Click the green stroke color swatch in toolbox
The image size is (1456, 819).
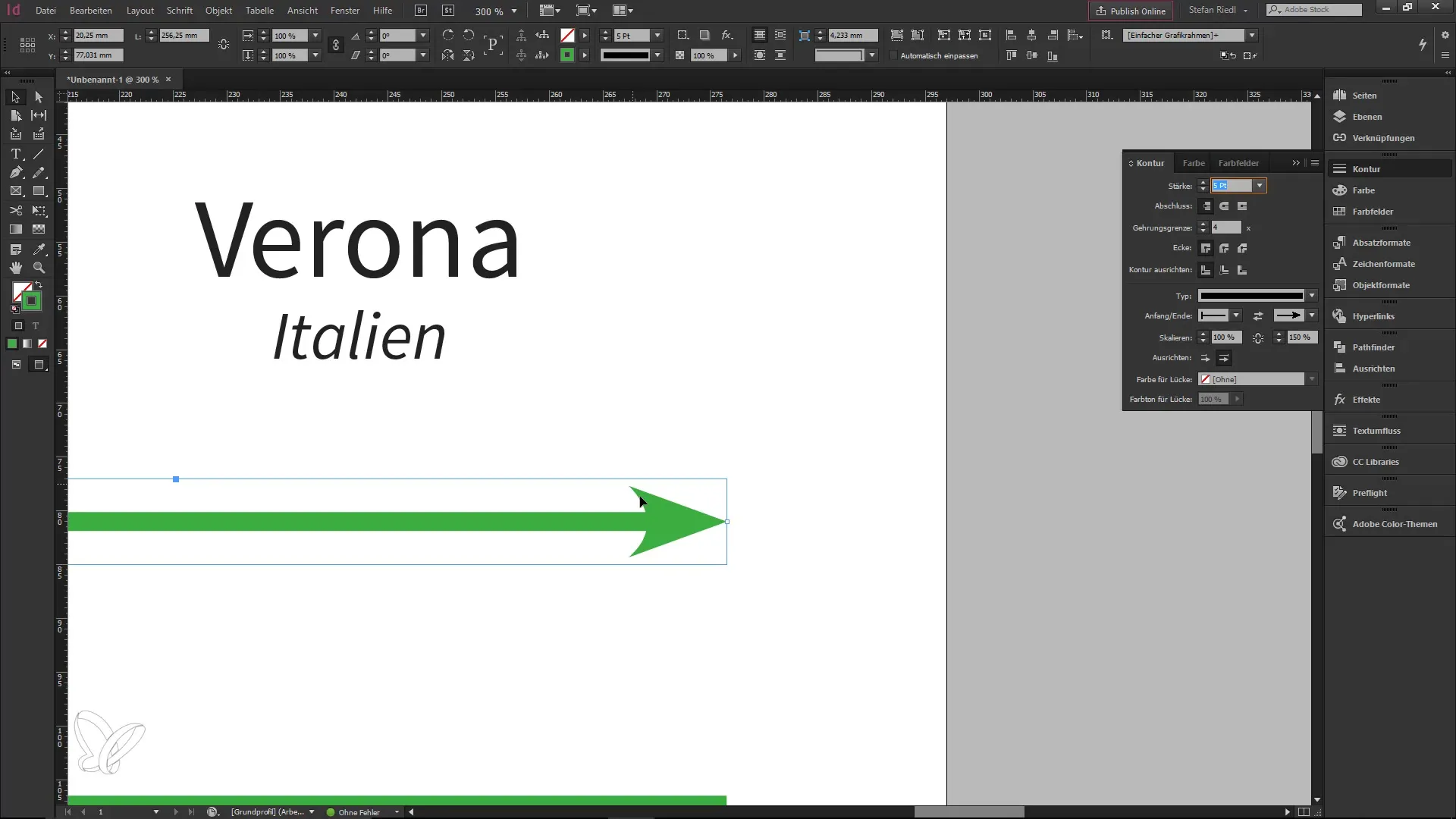[x=31, y=302]
